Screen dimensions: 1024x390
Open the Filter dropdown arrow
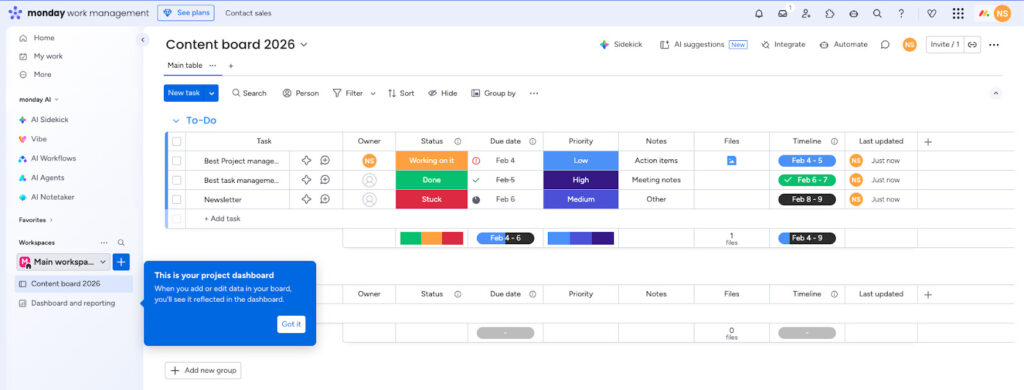(x=373, y=93)
